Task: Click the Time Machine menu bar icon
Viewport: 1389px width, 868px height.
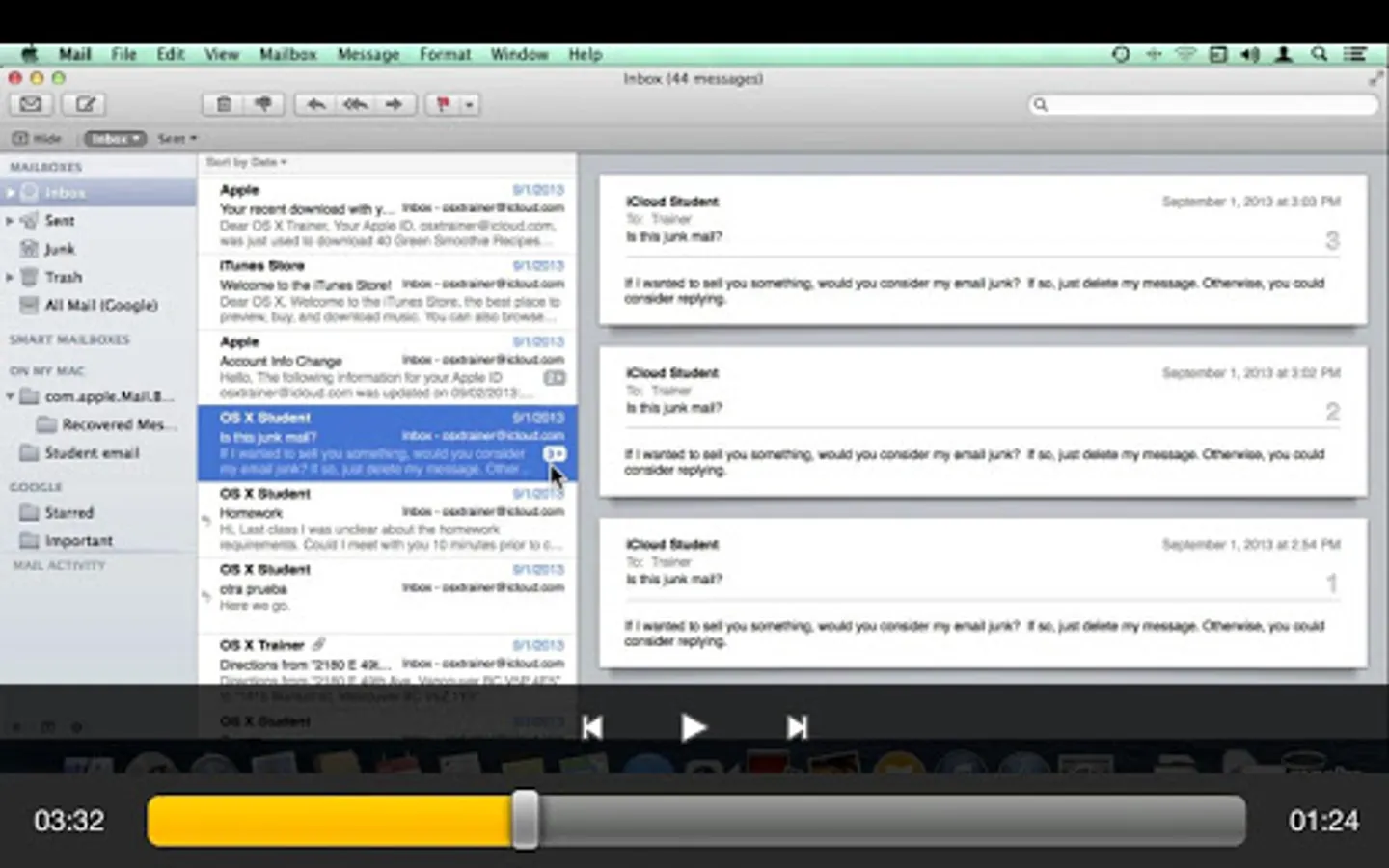Action: coord(1120,54)
